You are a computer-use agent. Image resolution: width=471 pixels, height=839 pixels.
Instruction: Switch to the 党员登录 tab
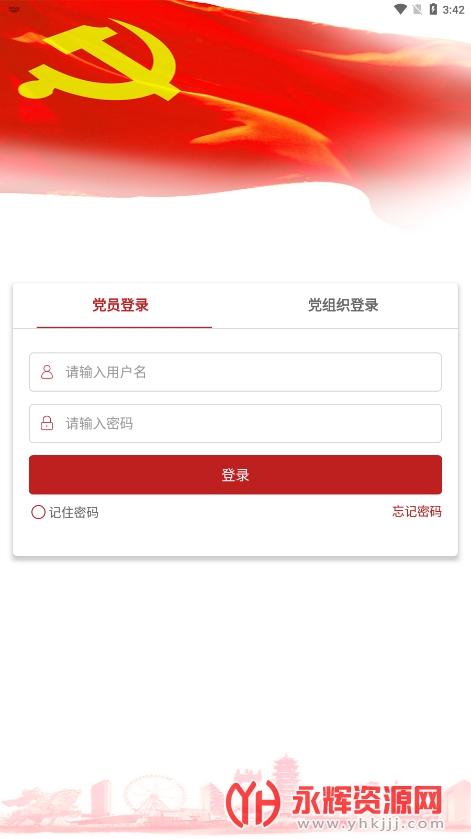120,305
